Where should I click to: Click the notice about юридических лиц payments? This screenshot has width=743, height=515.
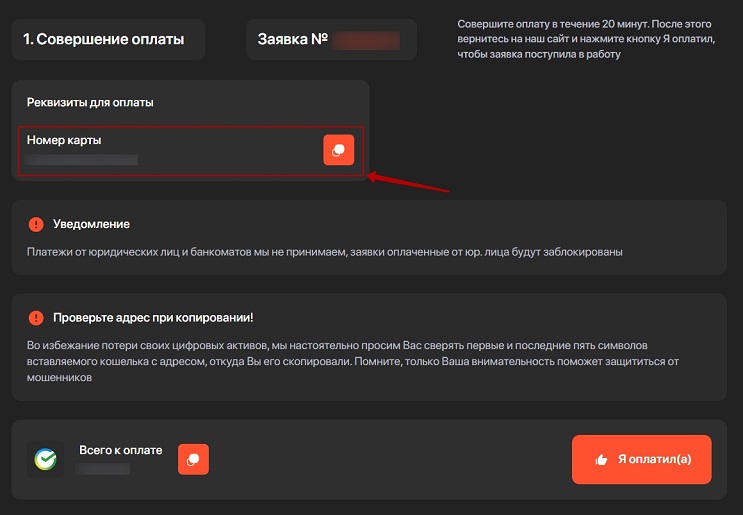[324, 252]
